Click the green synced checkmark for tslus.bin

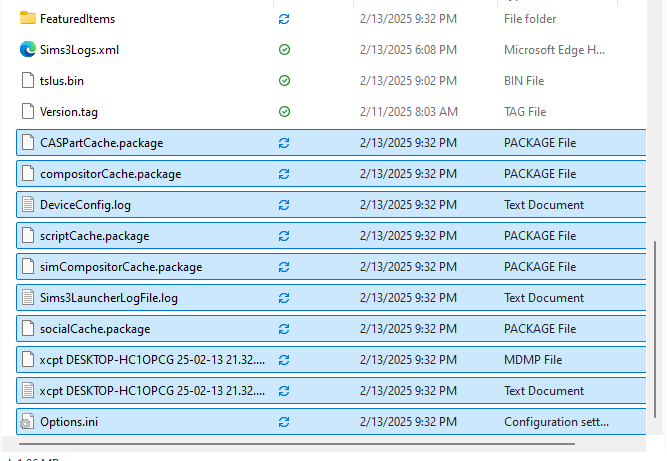[284, 80]
